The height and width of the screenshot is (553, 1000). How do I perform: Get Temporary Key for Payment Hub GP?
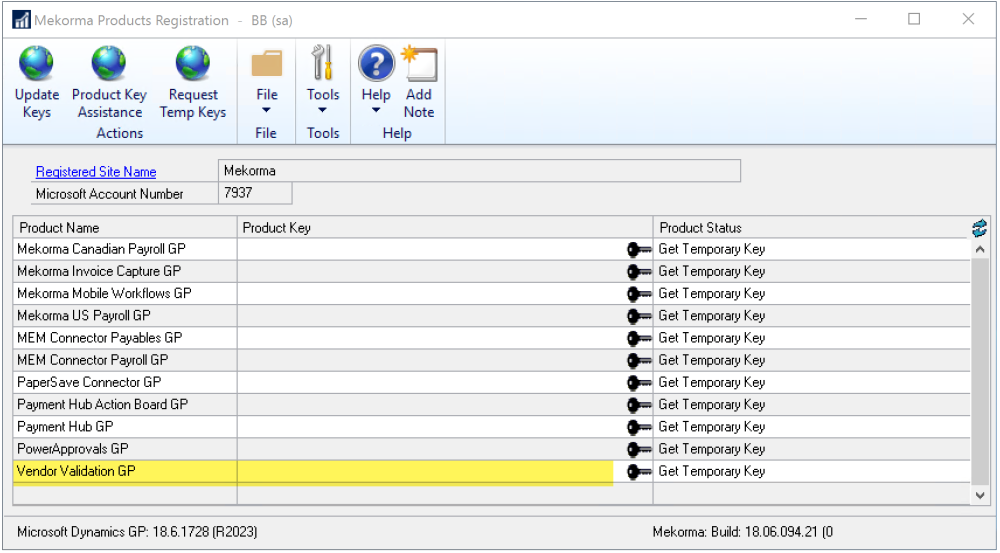(712, 427)
